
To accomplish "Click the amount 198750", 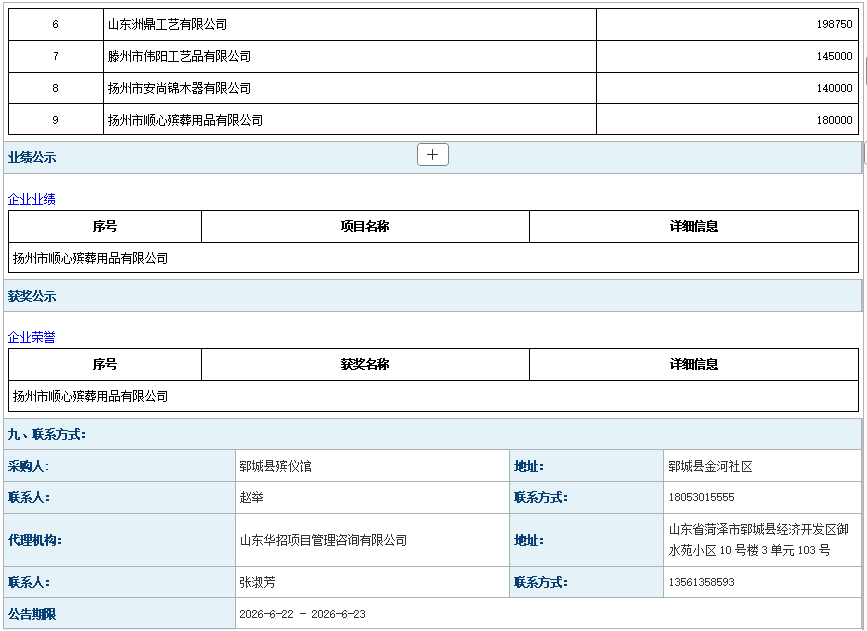I will pos(834,24).
